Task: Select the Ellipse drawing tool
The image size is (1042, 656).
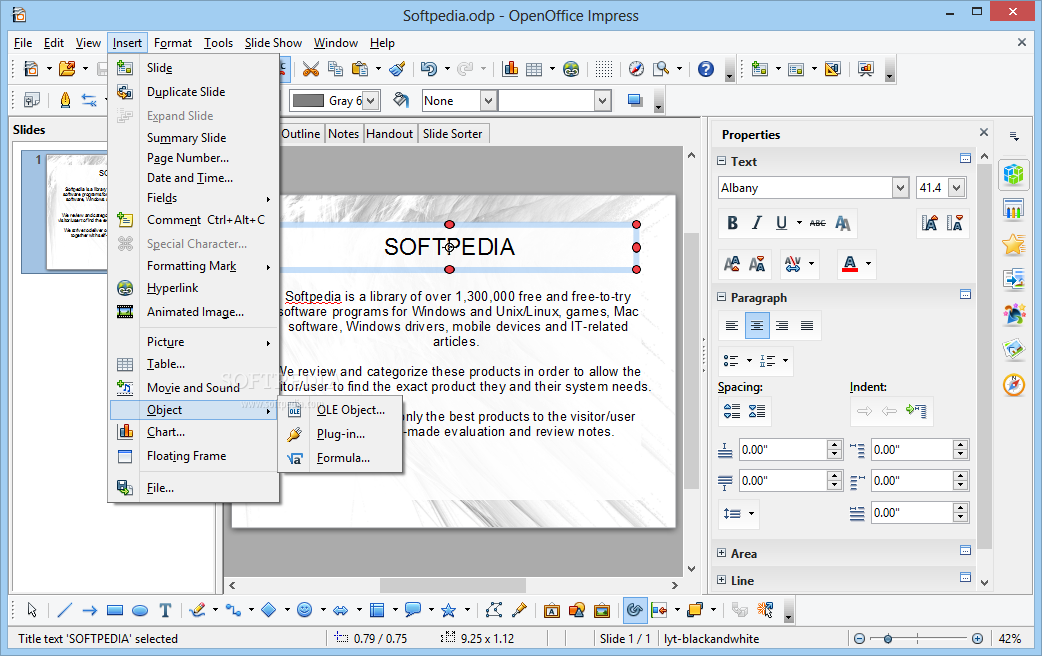Action: (x=140, y=610)
